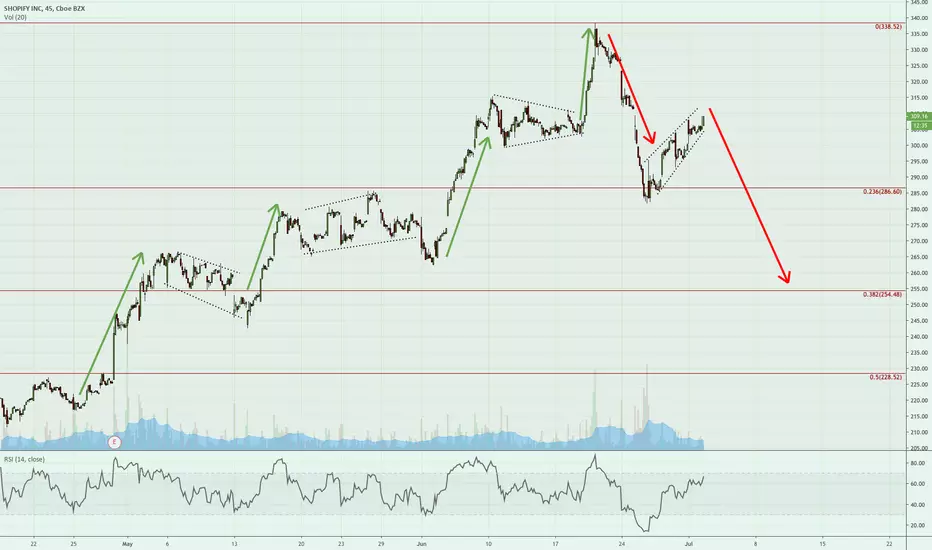Screen dimensions: 932x550
Task: Click '235.00' on the price axis
Action: (920, 353)
